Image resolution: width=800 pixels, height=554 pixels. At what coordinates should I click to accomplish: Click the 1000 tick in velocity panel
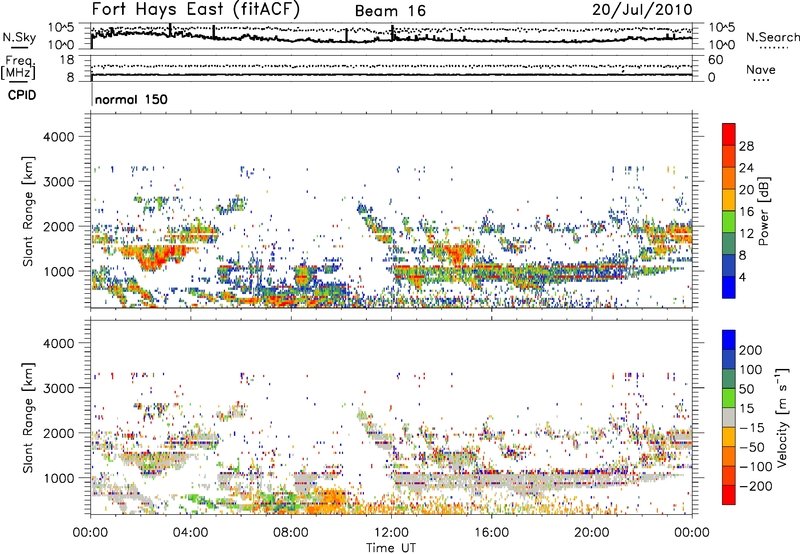pos(59,478)
